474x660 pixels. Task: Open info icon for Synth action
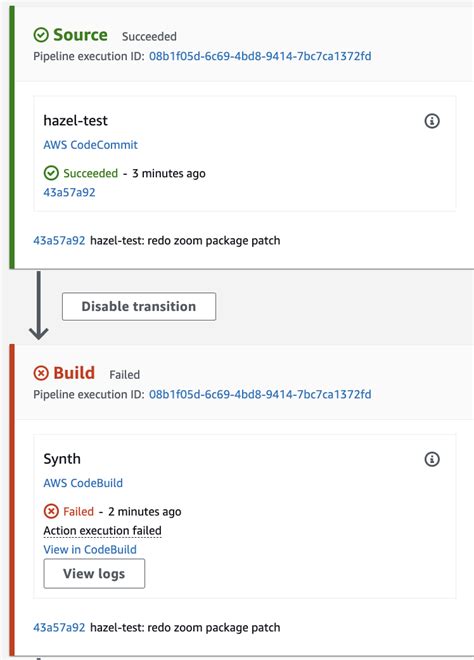coord(431,459)
